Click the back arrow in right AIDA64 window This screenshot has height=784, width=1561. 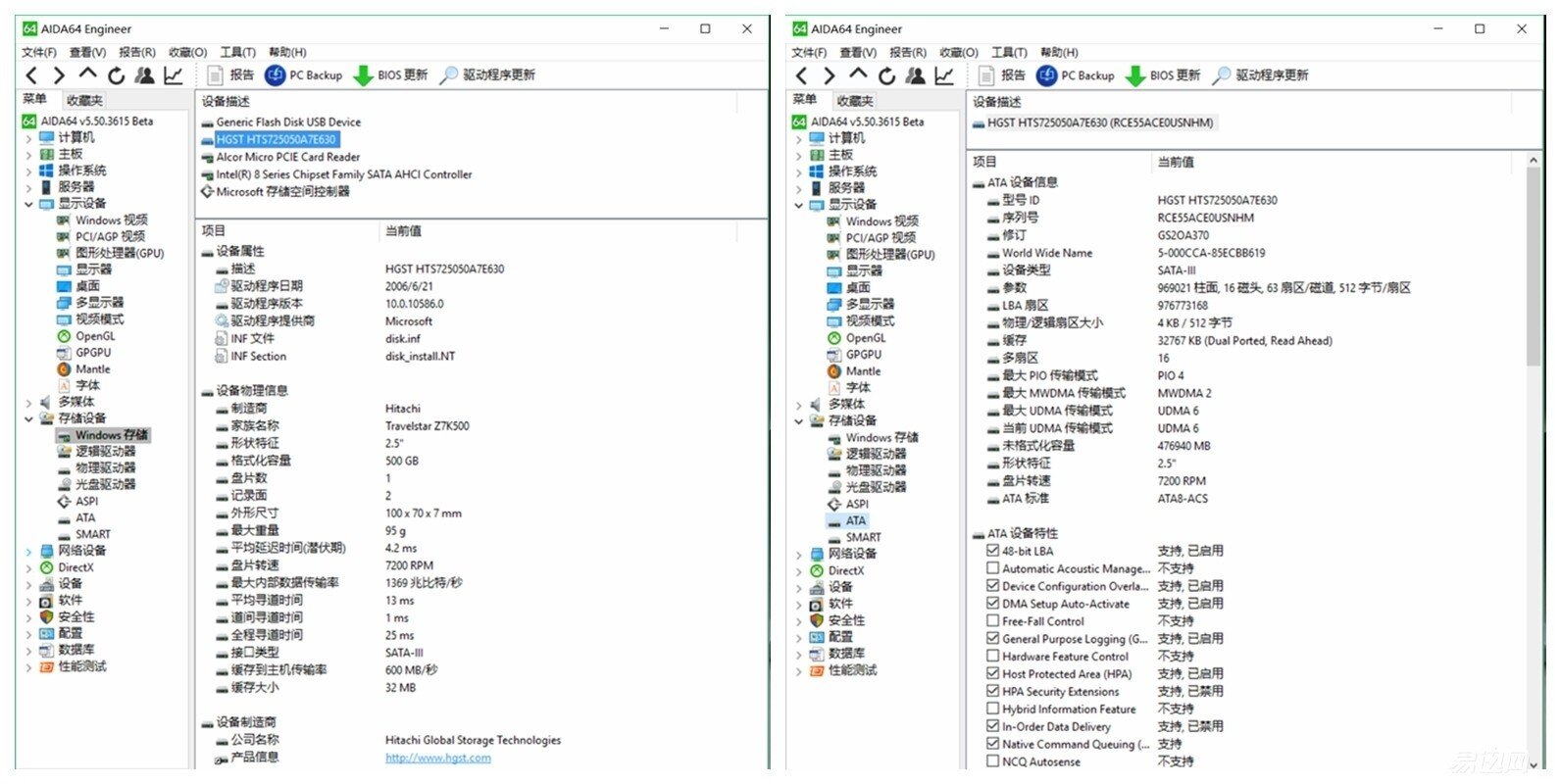802,75
